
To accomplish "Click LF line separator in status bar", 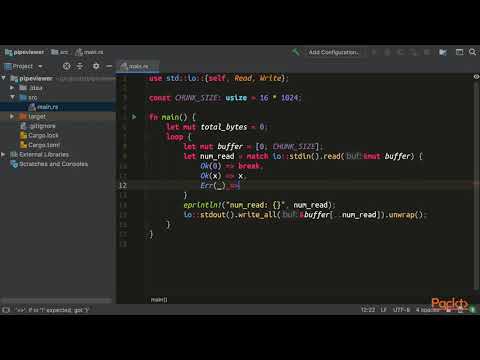I will pyautogui.click(x=384, y=310).
